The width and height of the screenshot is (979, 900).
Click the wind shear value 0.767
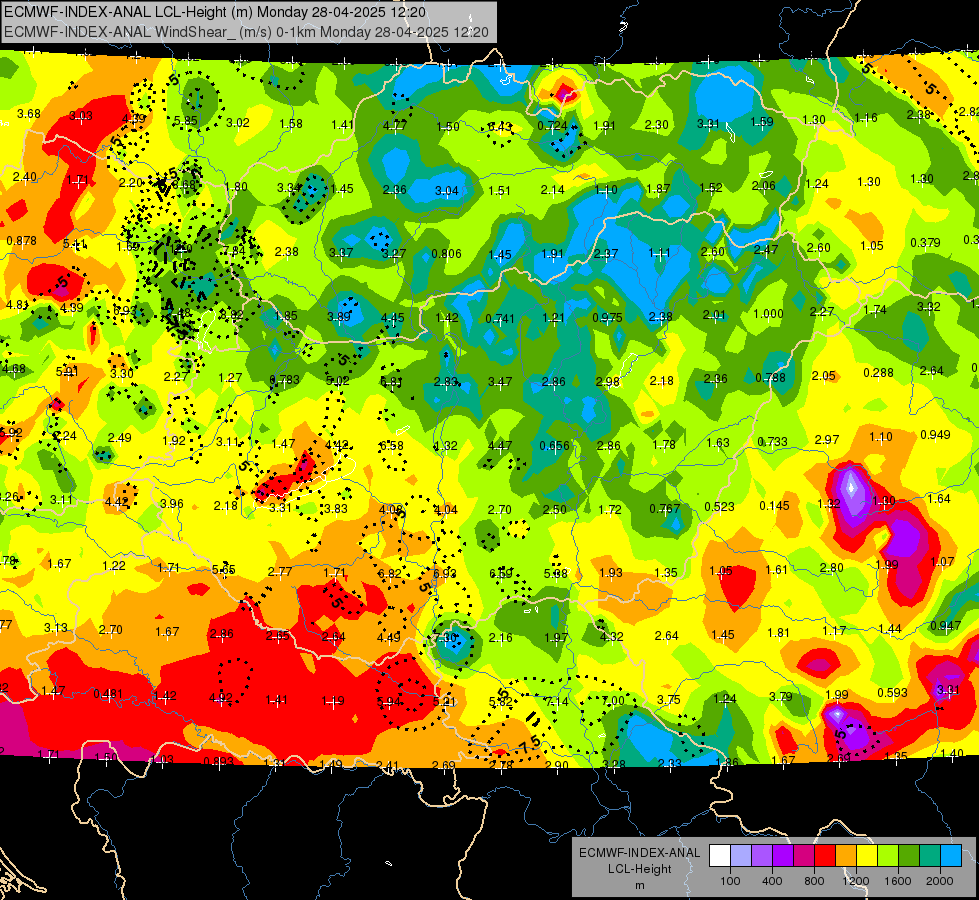664,508
